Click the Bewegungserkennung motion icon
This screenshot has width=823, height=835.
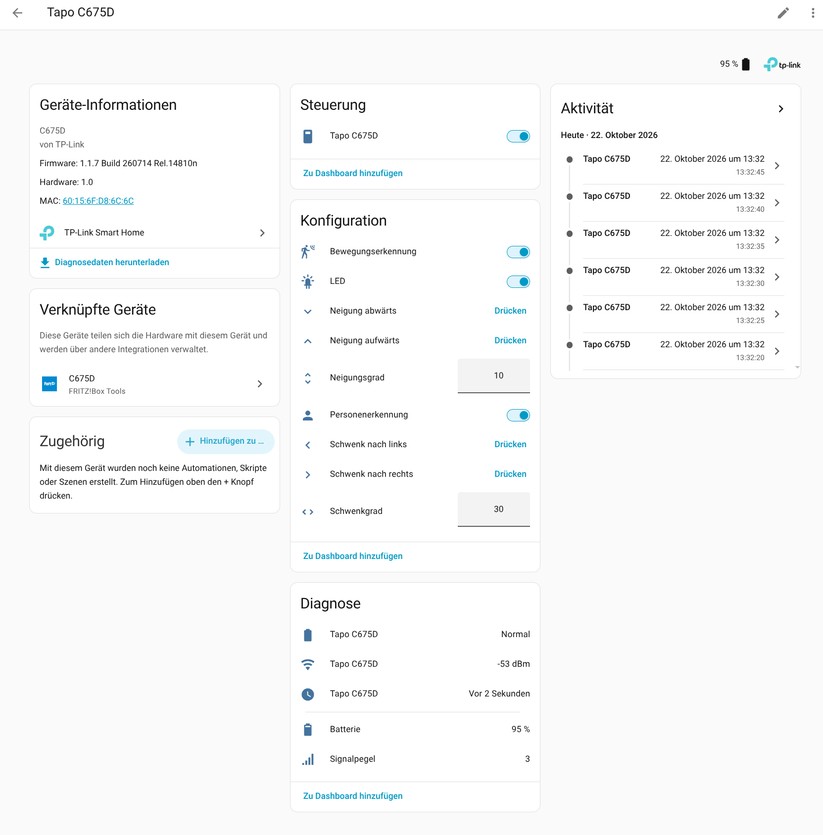307,251
